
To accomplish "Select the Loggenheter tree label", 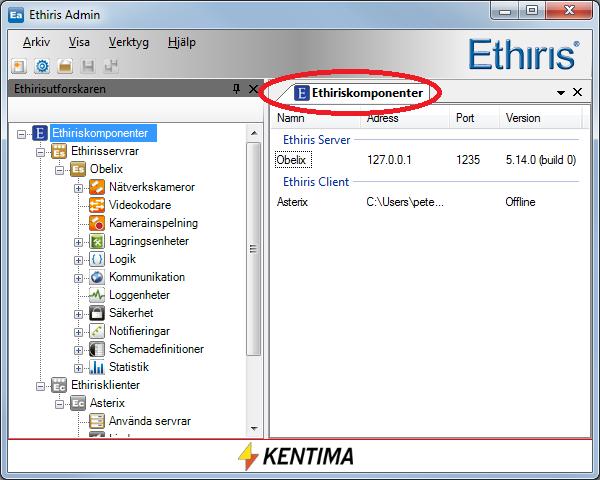I will coord(139,295).
